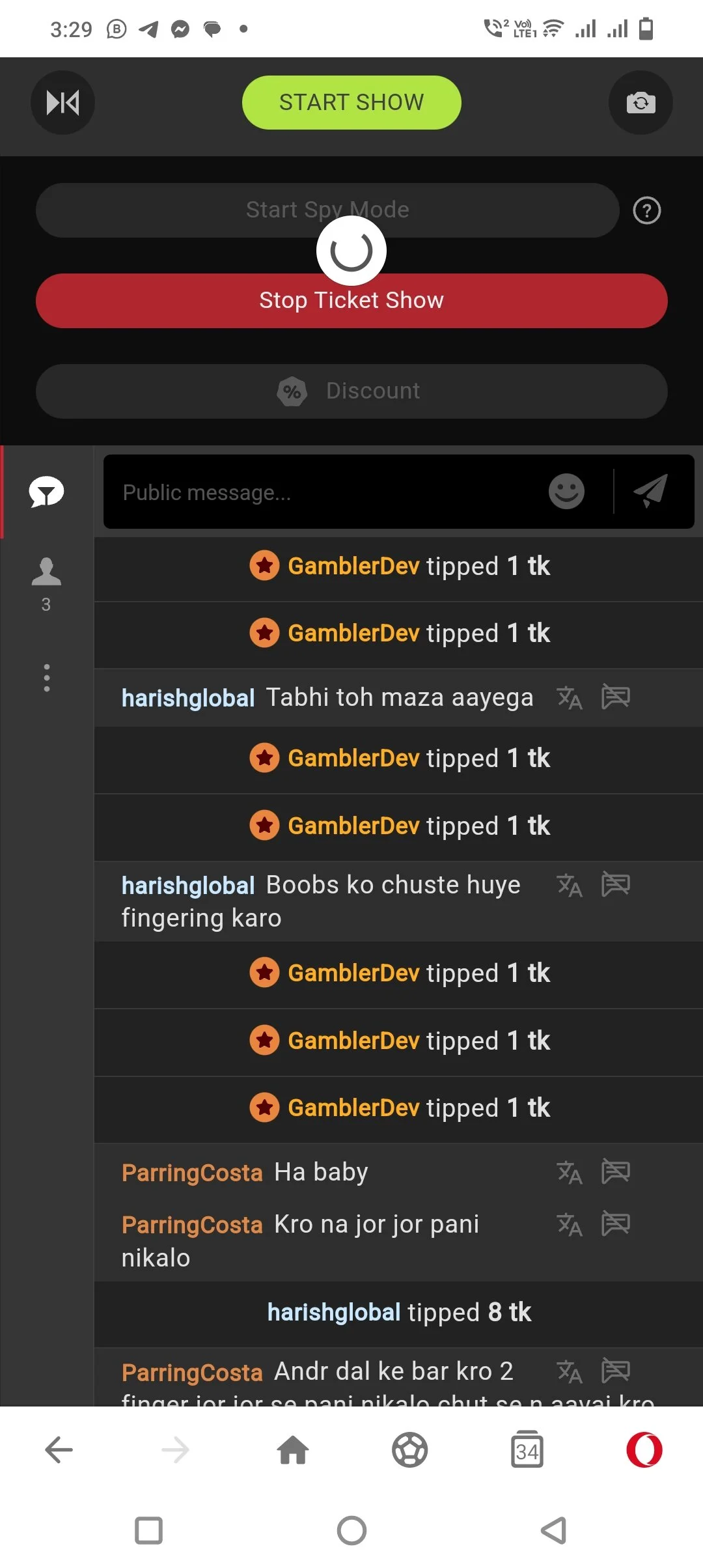703x1568 pixels.
Task: Click the Stop Ticket Show button
Action: [351, 301]
